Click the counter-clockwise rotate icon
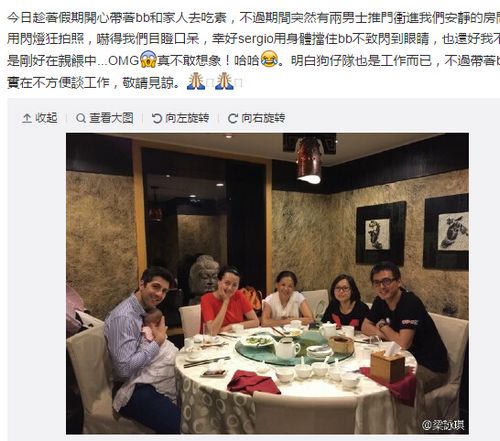 point(157,118)
